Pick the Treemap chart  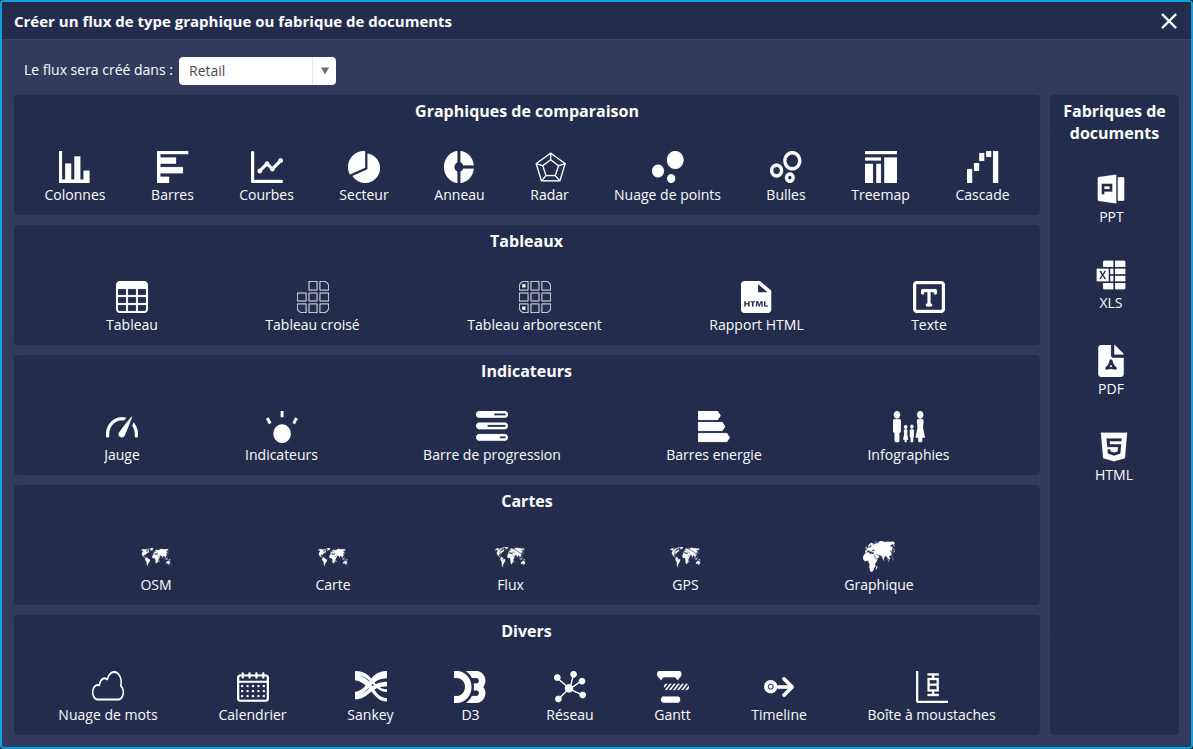coord(880,176)
